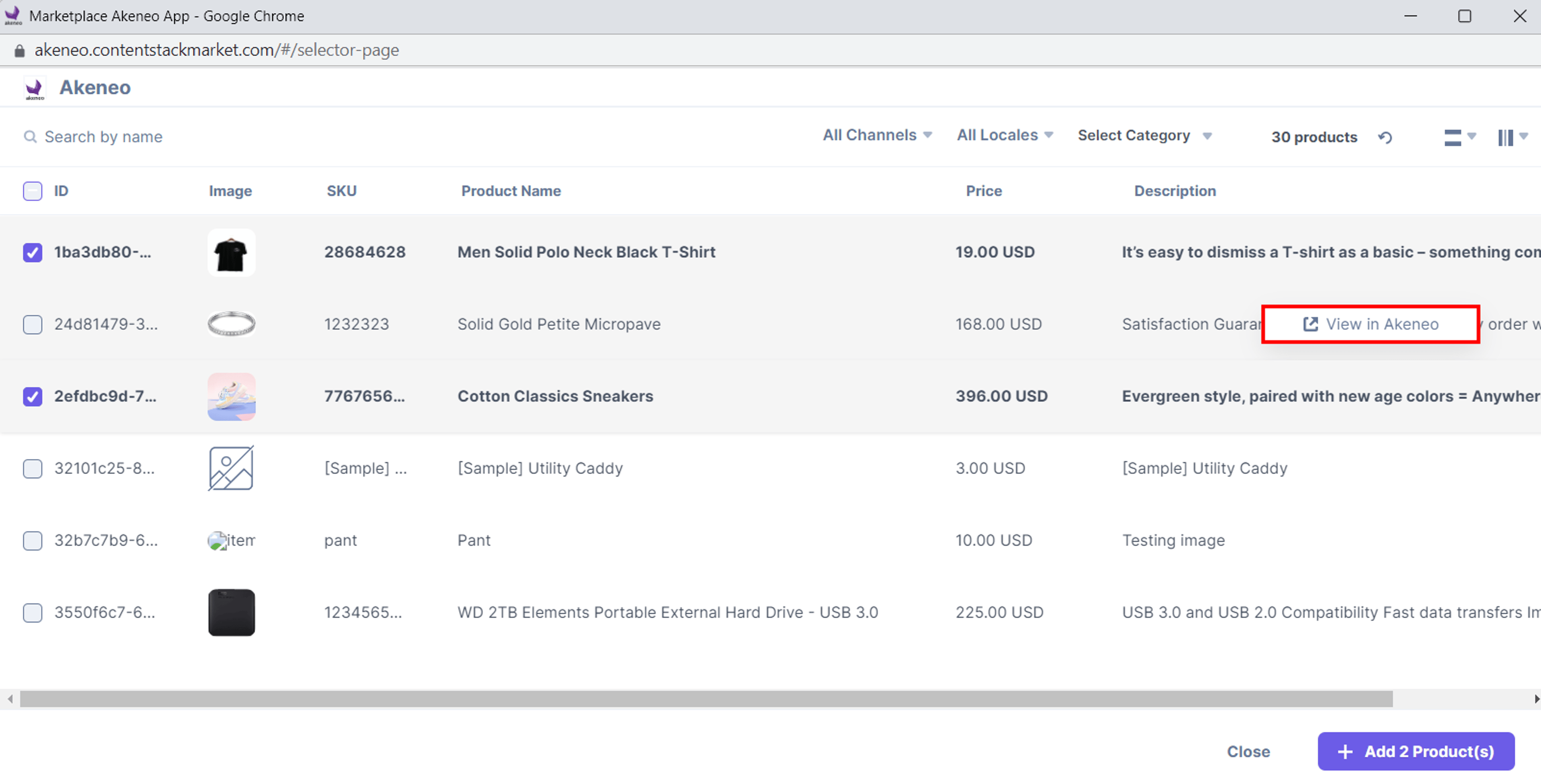
Task: Check the WD 2TB hard drive checkbox
Action: click(x=32, y=613)
